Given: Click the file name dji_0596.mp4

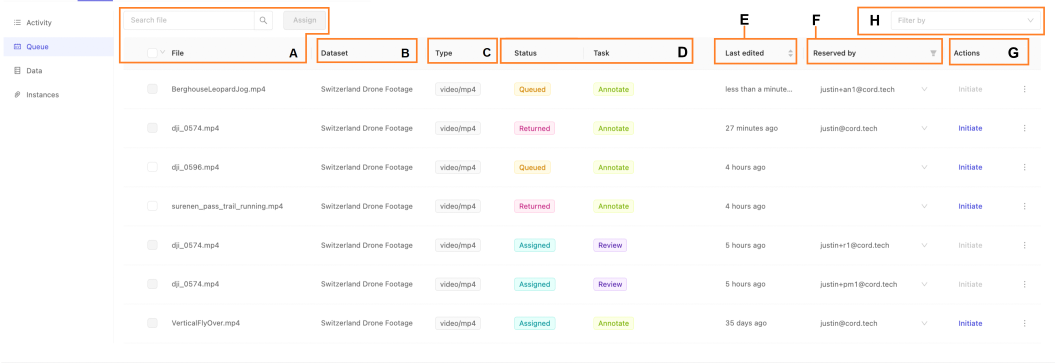Looking at the screenshot, I should [196, 167].
